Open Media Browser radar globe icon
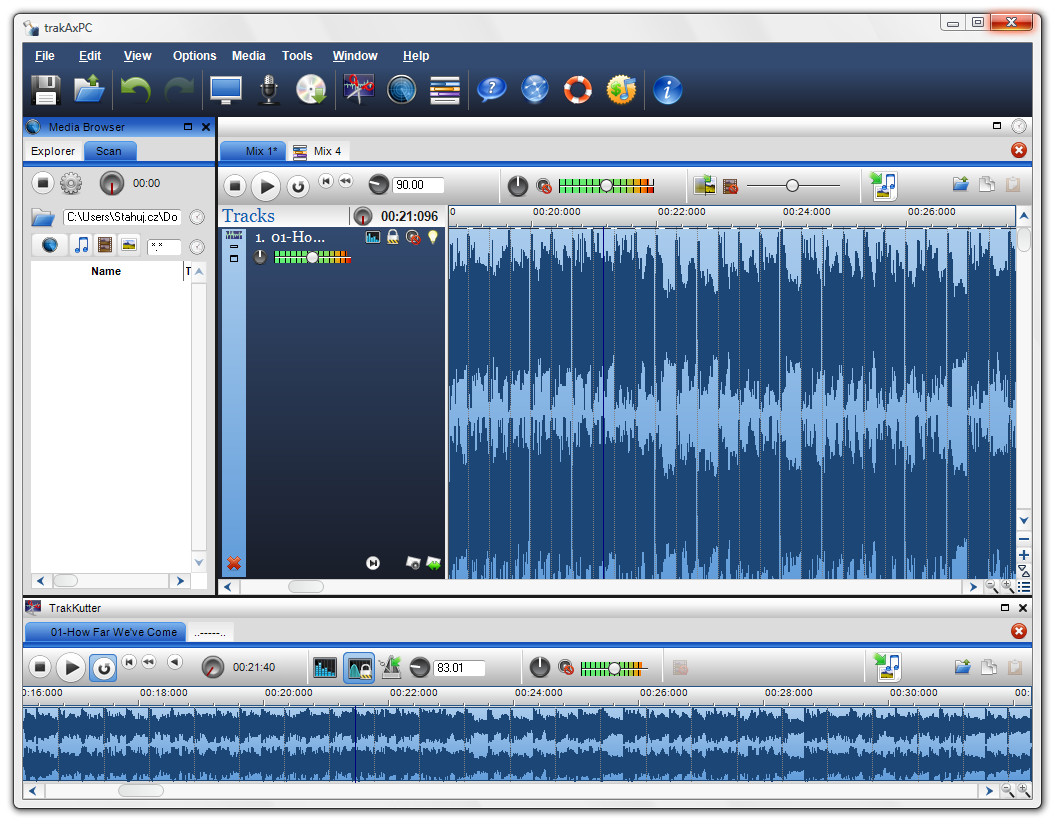The height and width of the screenshot is (830, 1057). [x=402, y=90]
